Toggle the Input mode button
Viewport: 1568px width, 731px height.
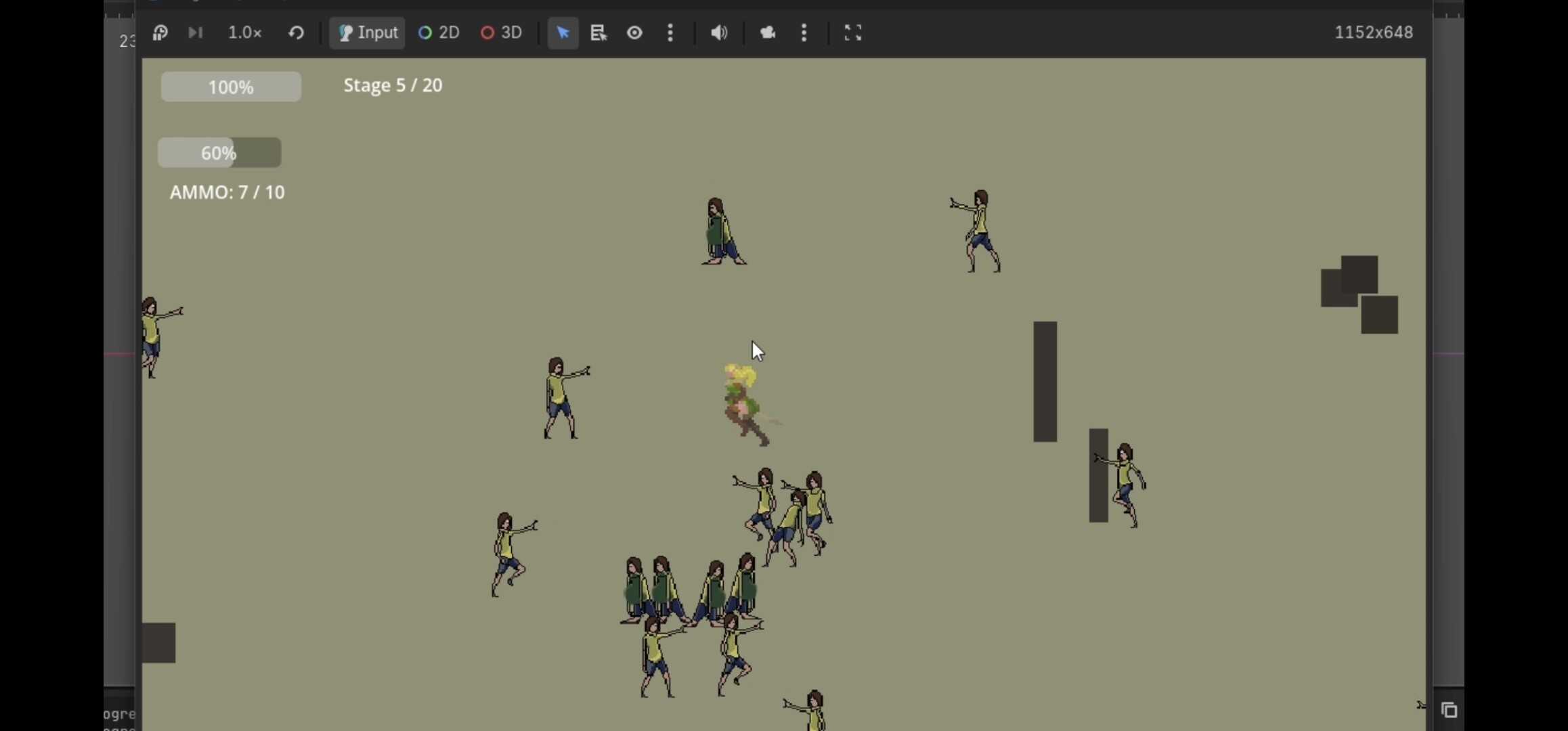pyautogui.click(x=368, y=32)
